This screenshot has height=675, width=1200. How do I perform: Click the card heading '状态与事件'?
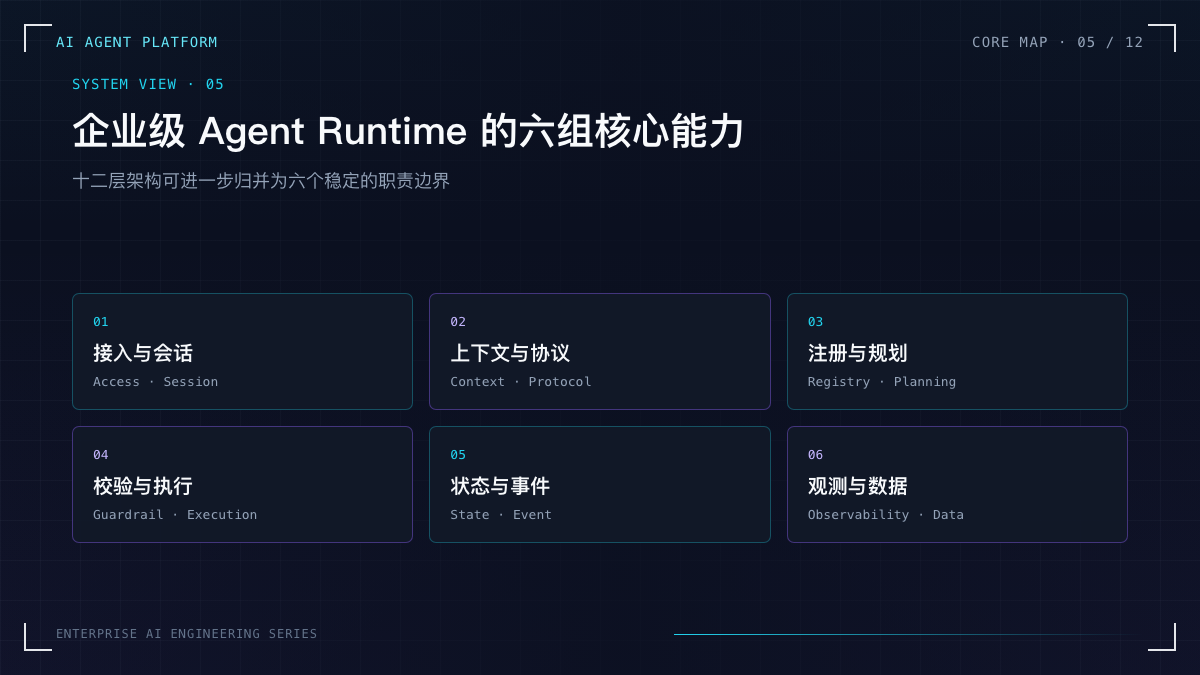point(500,486)
